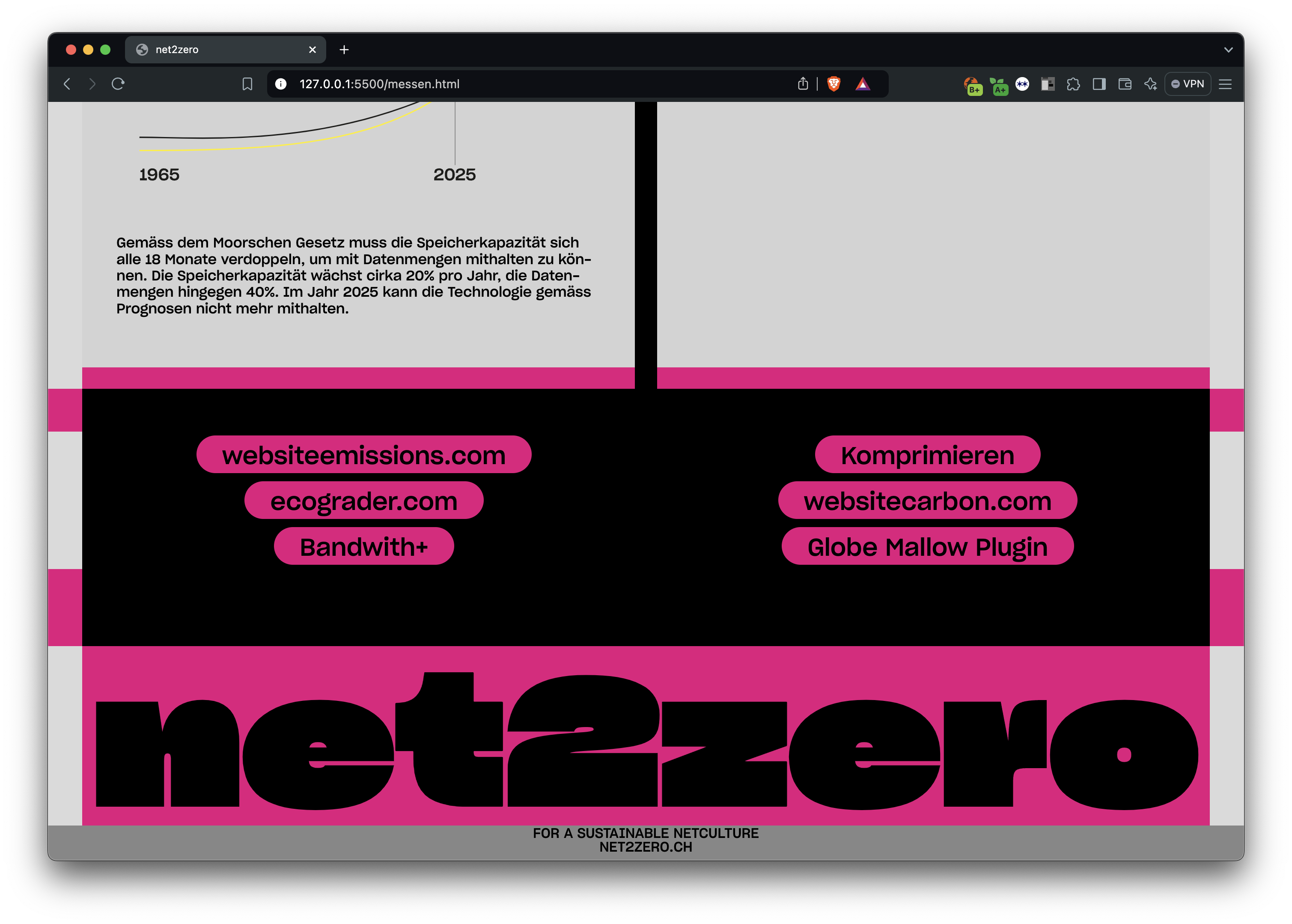
Task: Open the Globe Mallow Plugin link
Action: 927,546
